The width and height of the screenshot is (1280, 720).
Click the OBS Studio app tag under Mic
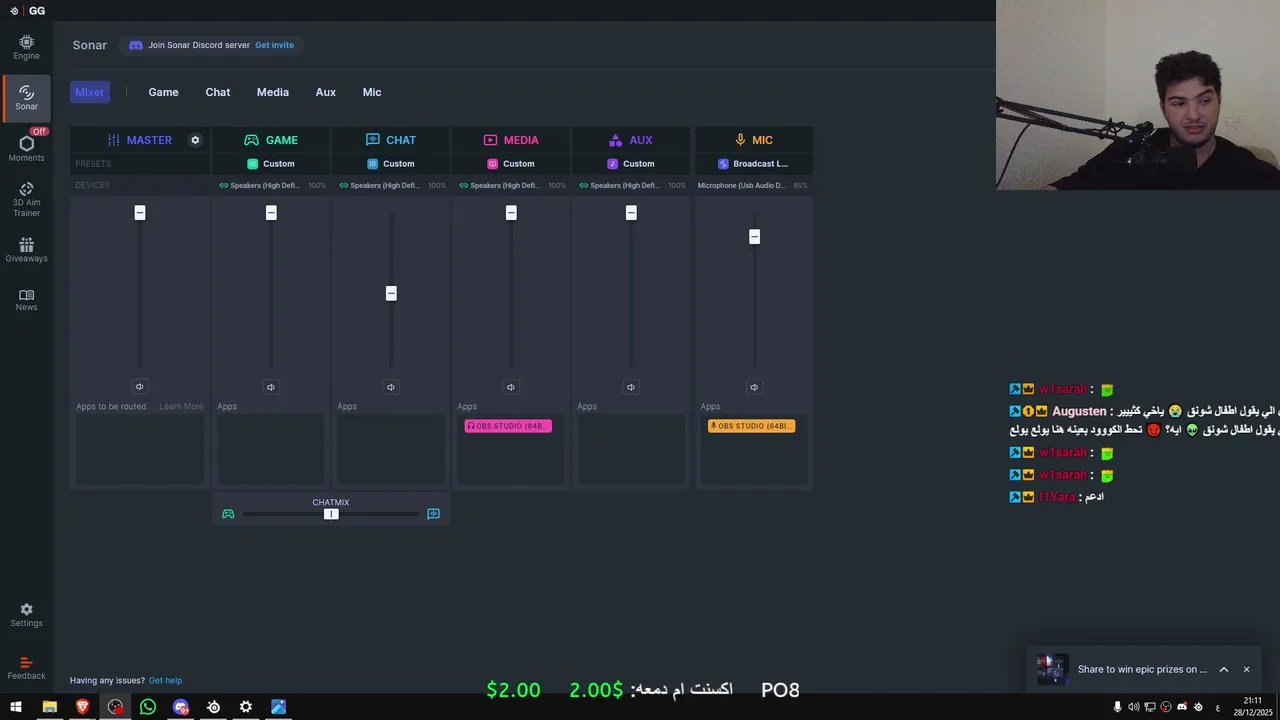tap(751, 426)
